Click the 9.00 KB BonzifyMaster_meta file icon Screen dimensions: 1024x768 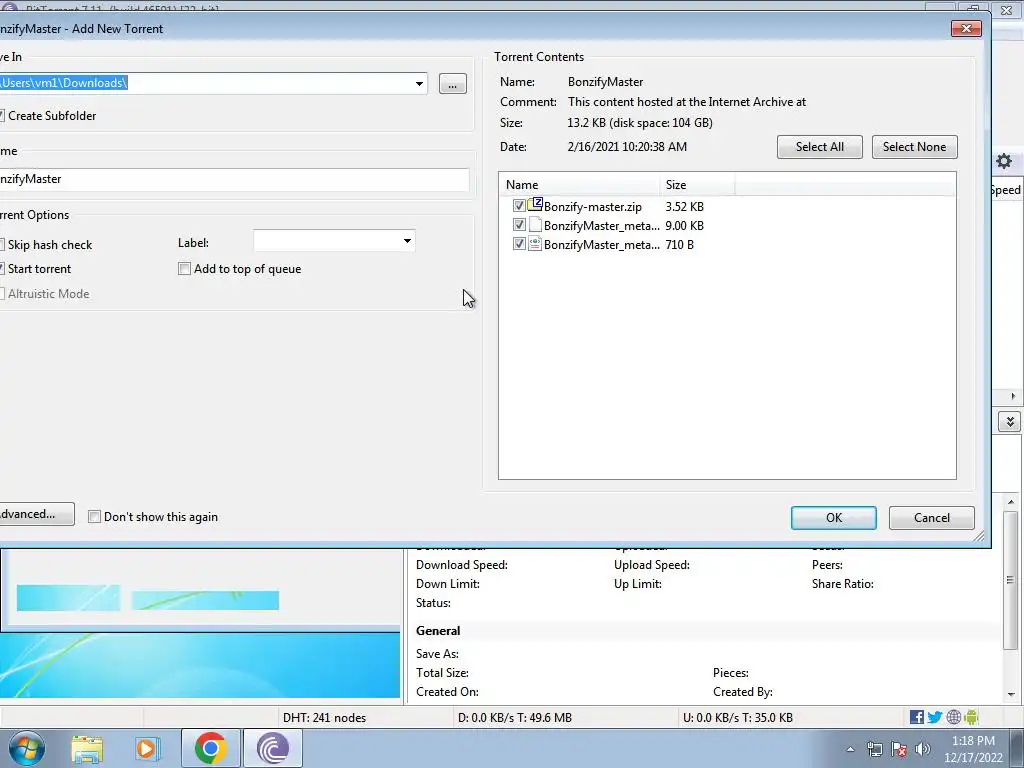[535, 225]
